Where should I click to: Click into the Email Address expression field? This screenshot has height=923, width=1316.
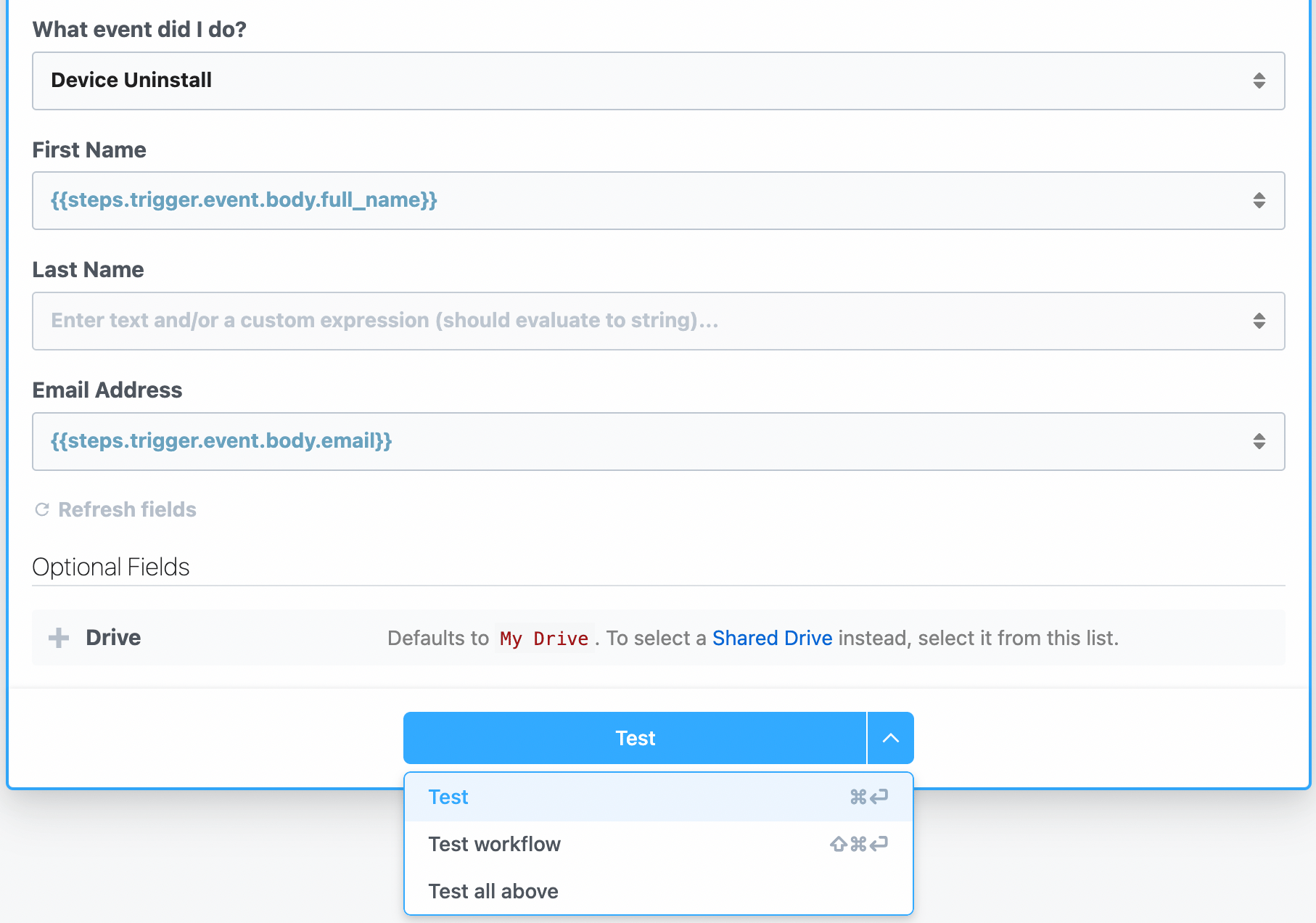pos(658,442)
